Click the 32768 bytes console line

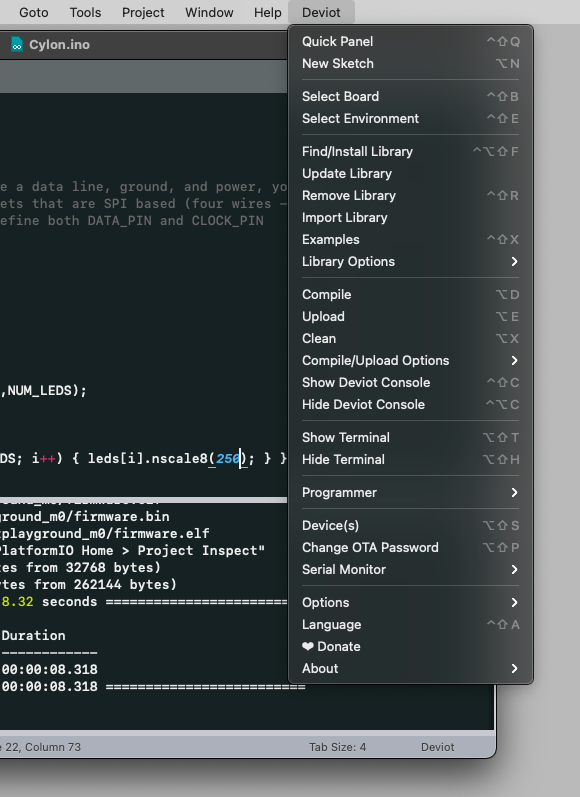click(80, 568)
